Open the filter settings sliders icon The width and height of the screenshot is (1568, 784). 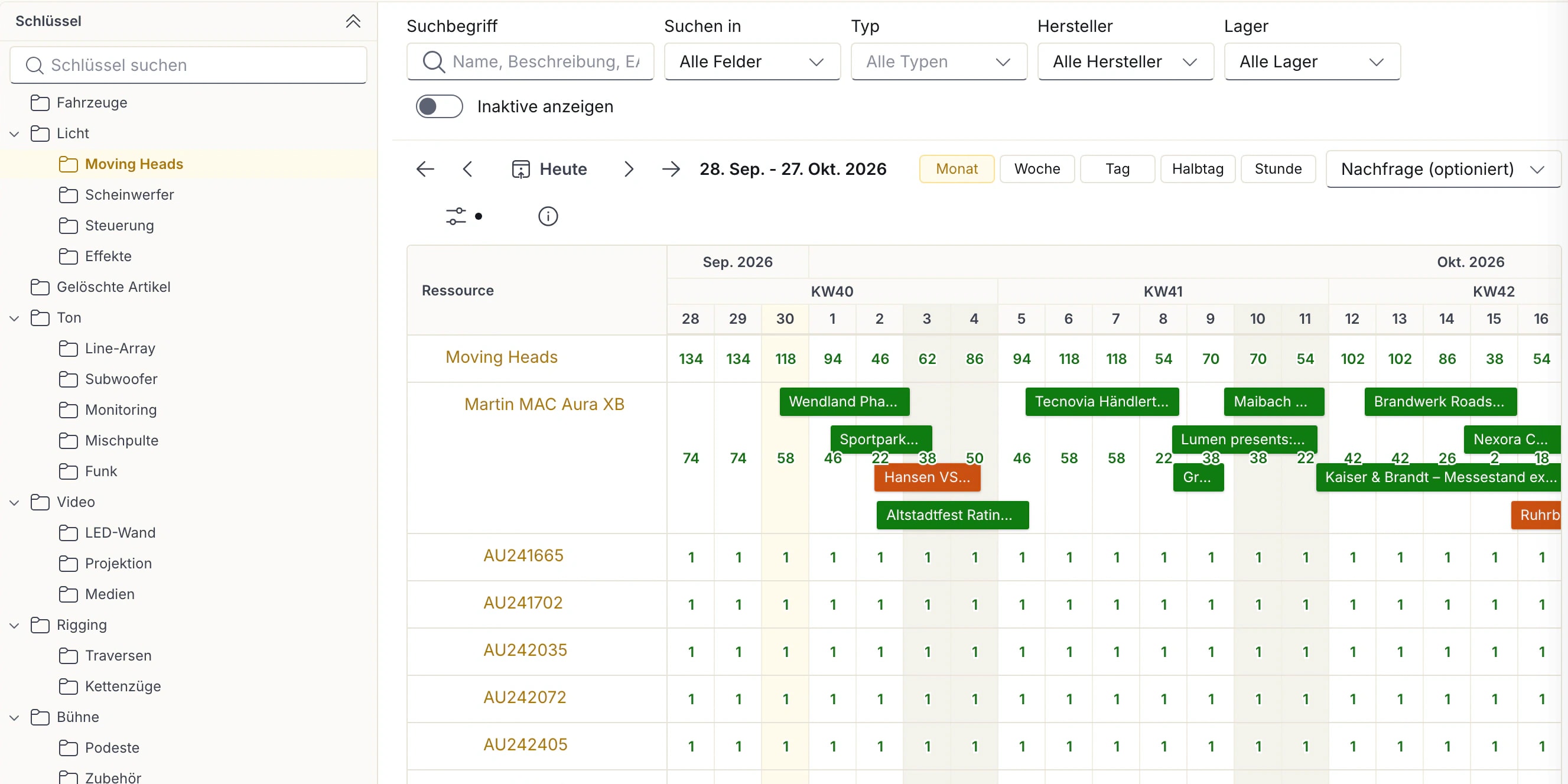456,216
